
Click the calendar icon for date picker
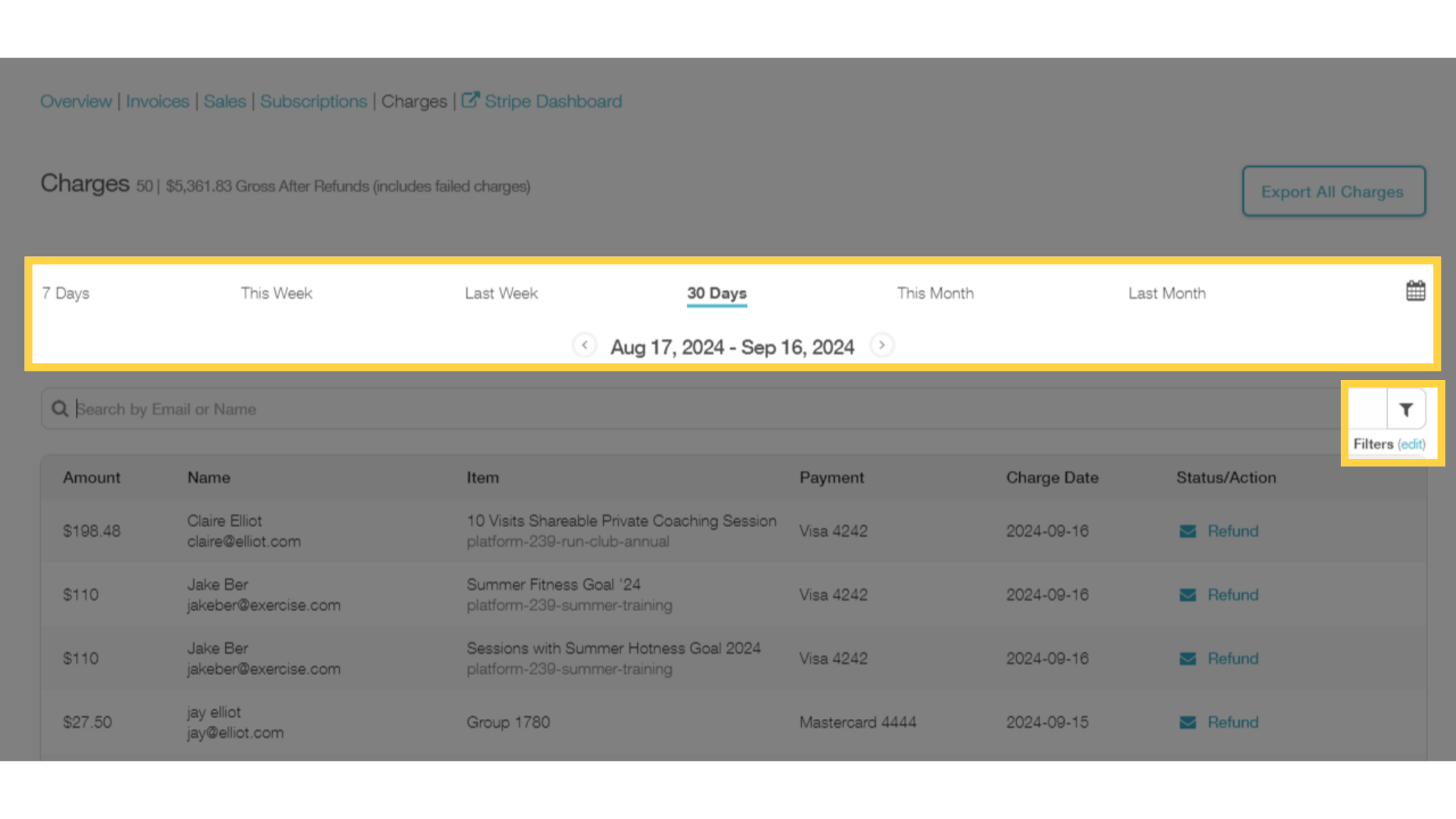pyautogui.click(x=1416, y=291)
